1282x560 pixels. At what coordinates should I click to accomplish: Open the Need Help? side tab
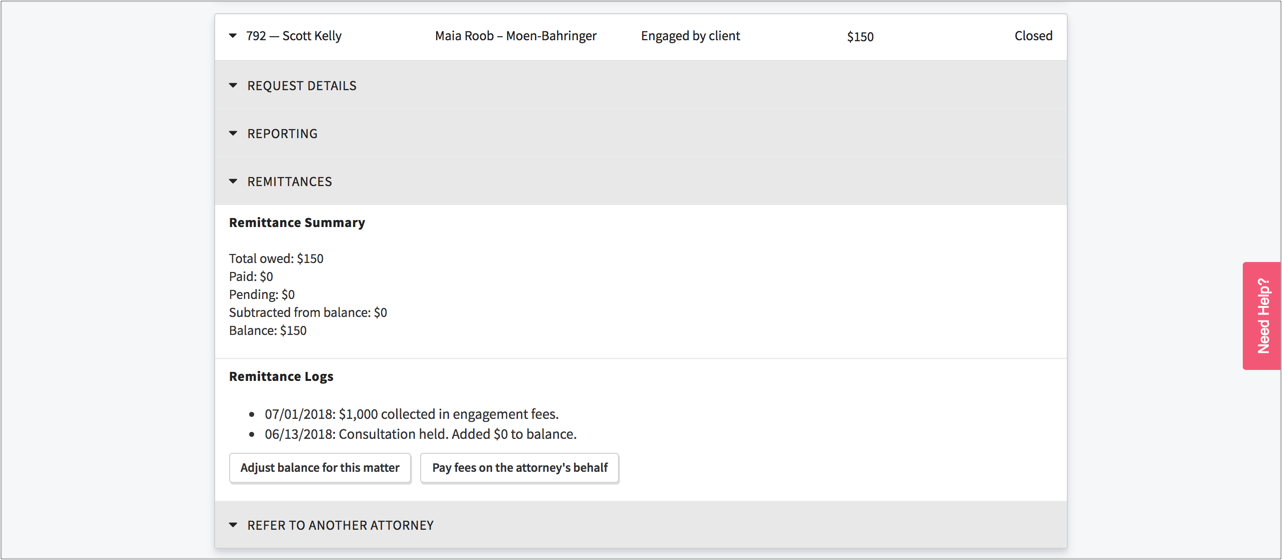(1262, 316)
